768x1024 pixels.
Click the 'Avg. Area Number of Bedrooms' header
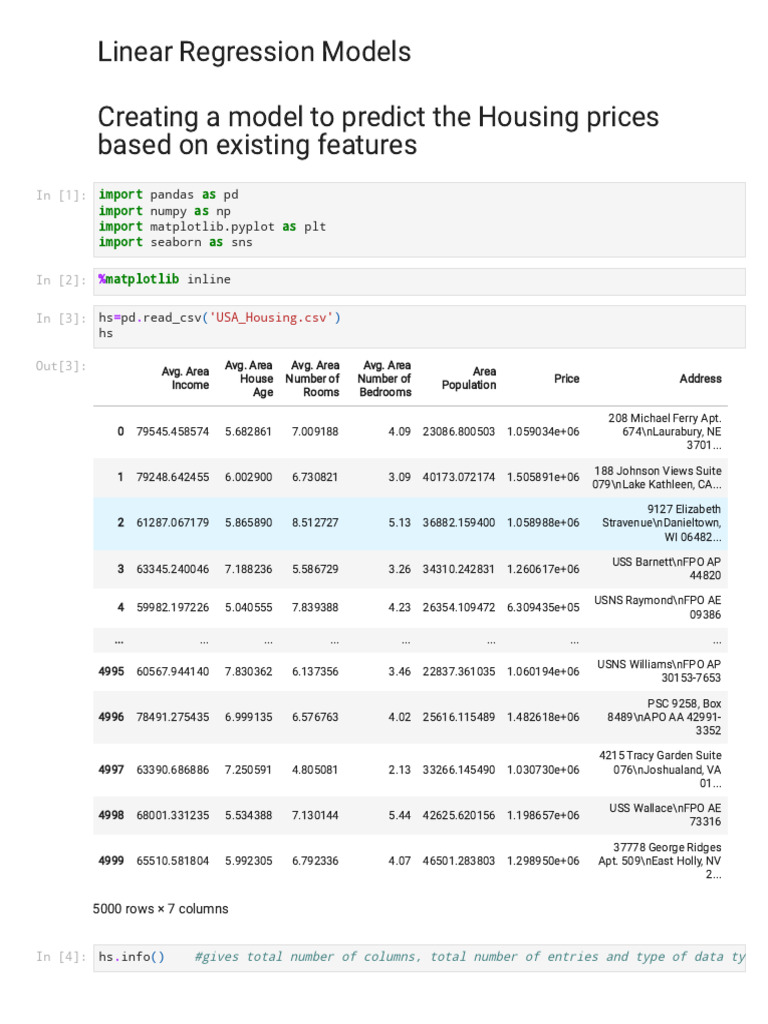coord(384,378)
